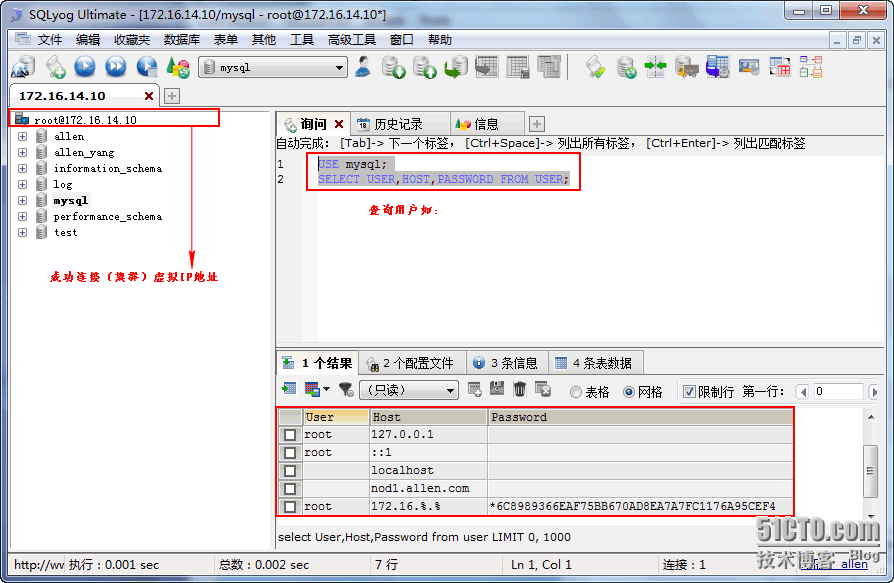The height and width of the screenshot is (583, 894).
Task: Click Execute and Edit Resultset icon
Action: pos(147,67)
